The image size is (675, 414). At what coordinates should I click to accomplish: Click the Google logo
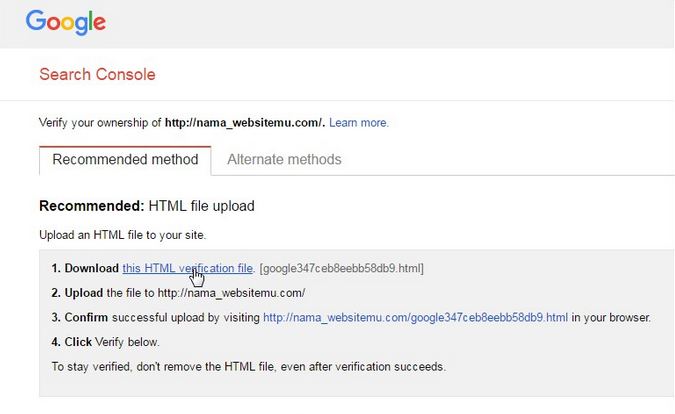click(65, 22)
